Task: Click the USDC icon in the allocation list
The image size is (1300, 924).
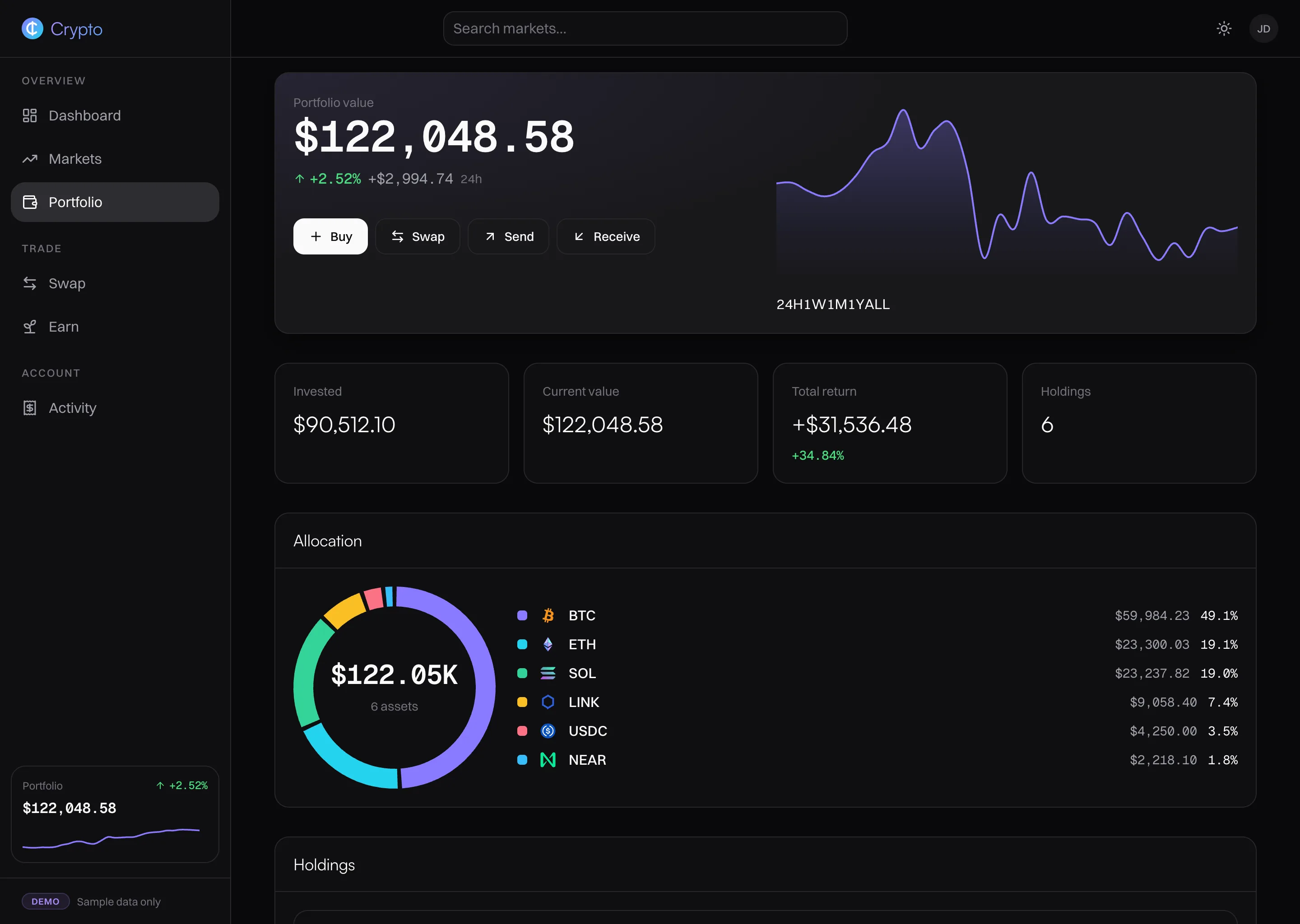Action: tap(548, 730)
